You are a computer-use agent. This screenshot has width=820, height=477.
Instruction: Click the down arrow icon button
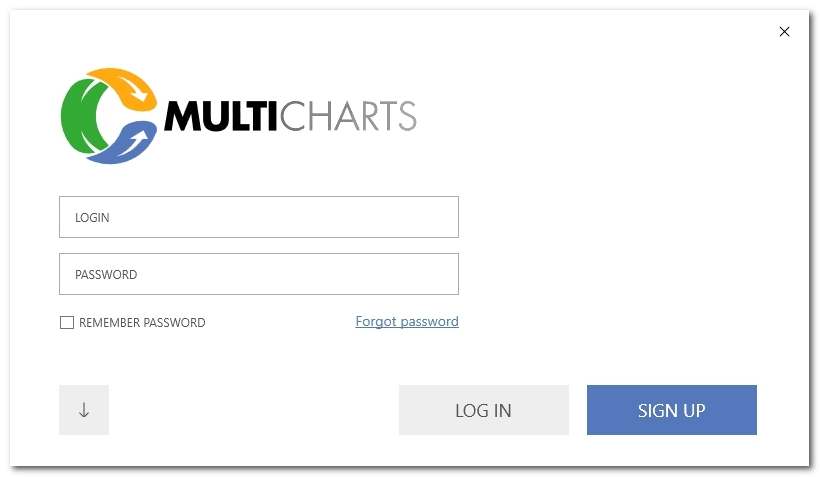point(84,410)
